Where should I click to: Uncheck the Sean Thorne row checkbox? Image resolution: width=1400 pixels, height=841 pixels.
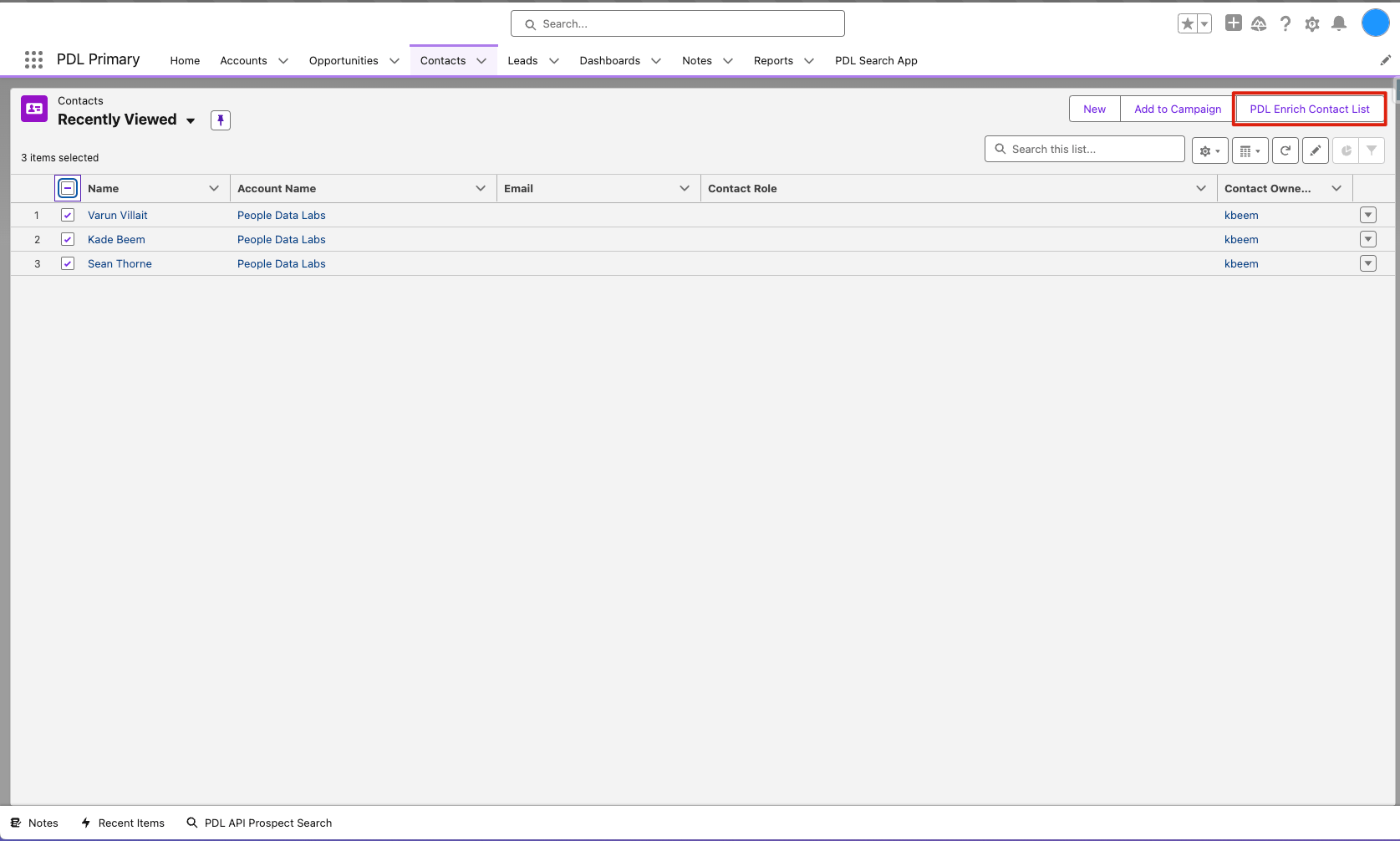click(x=68, y=263)
